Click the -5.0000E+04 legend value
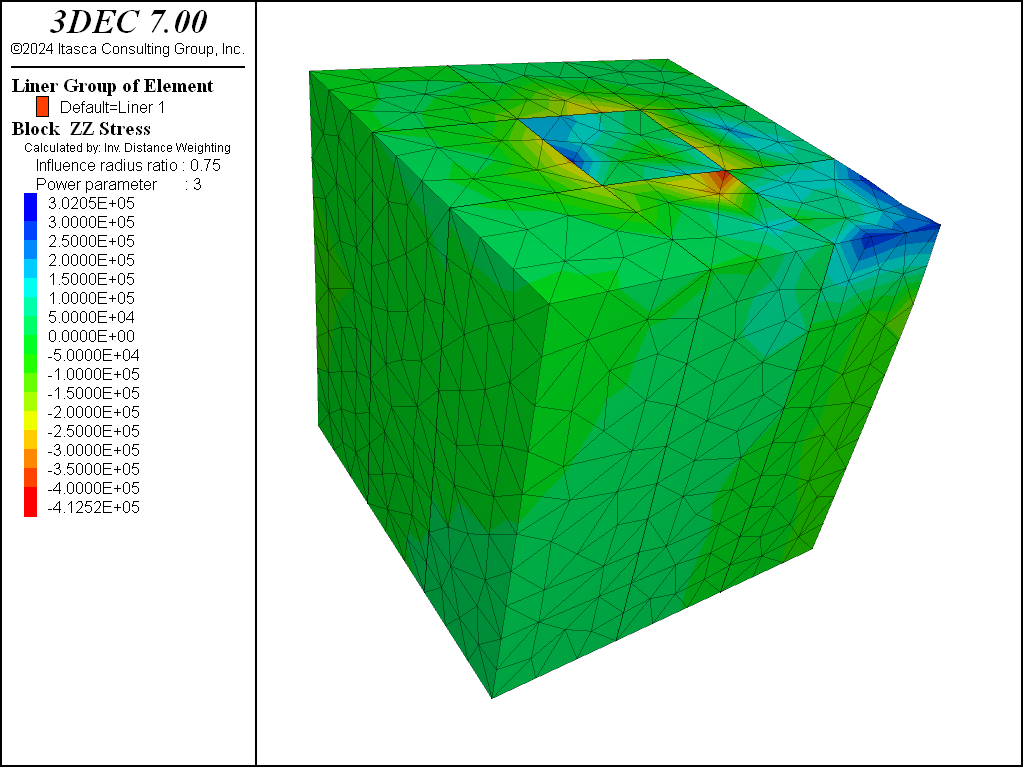 point(93,355)
